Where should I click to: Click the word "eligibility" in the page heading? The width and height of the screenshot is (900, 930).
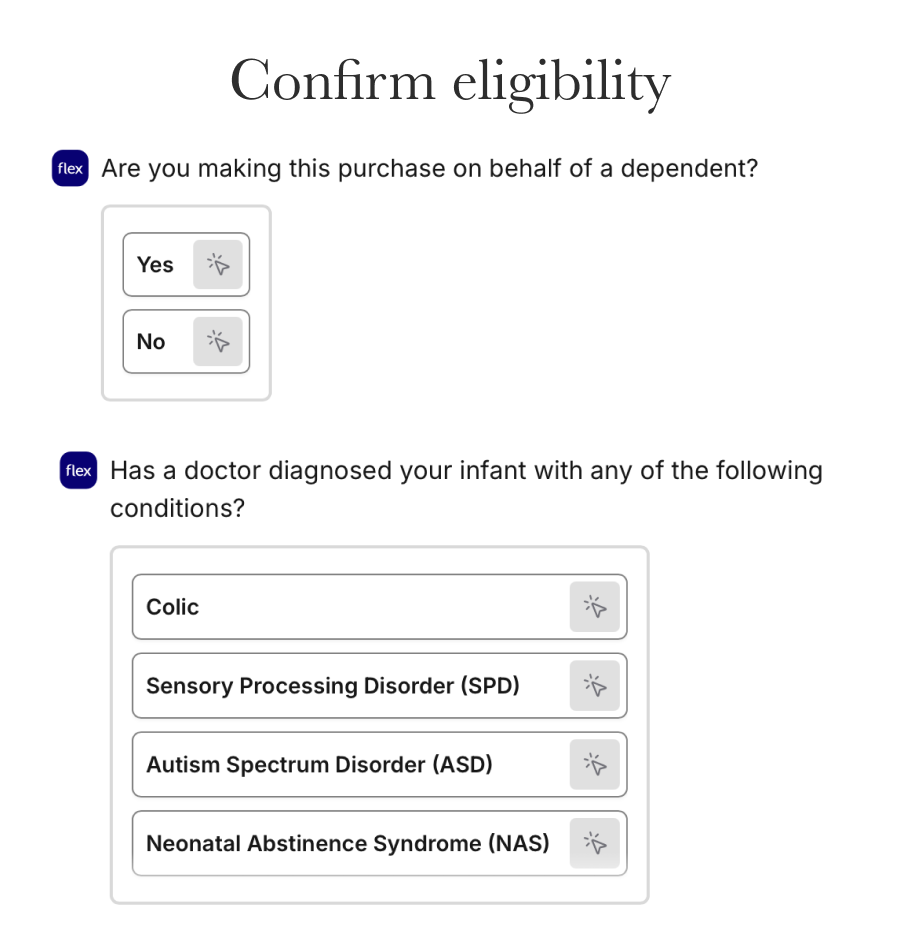(560, 83)
